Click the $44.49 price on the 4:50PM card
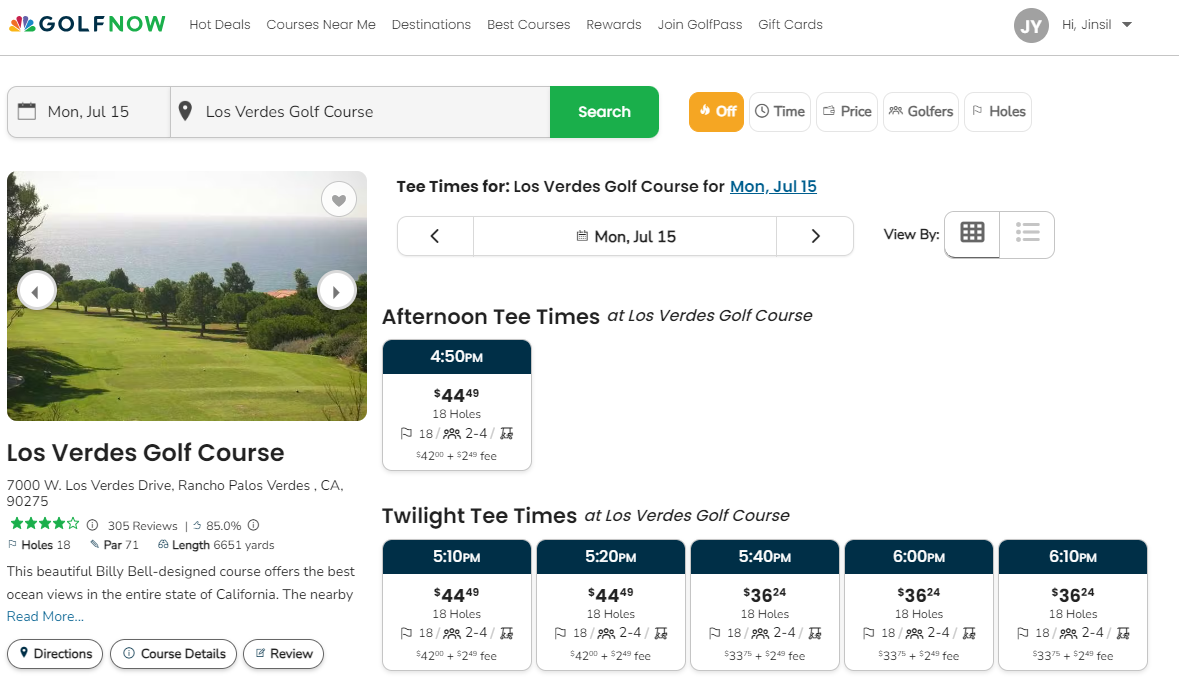Screen dimensions: 1179x681 click(x=456, y=395)
